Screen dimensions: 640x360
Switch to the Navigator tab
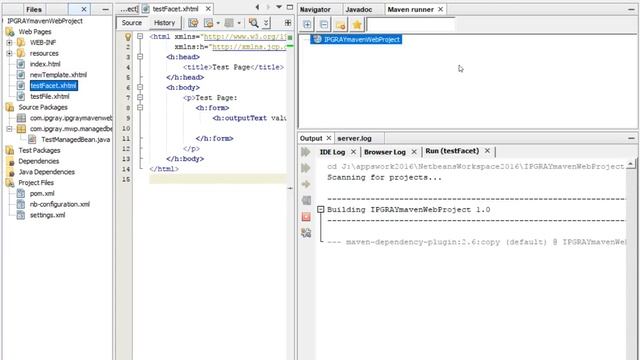pos(315,9)
